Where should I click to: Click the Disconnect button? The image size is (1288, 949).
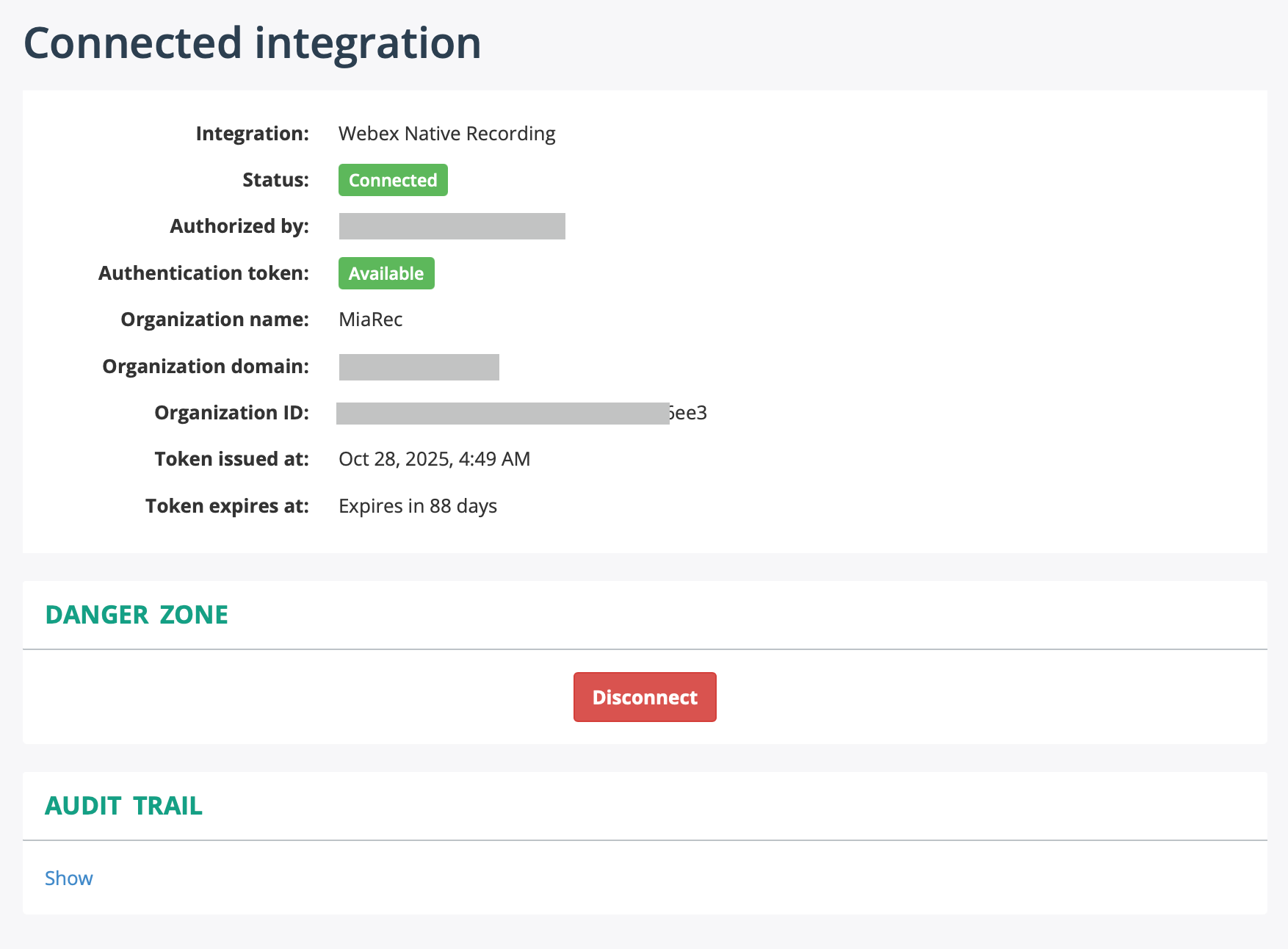(644, 696)
